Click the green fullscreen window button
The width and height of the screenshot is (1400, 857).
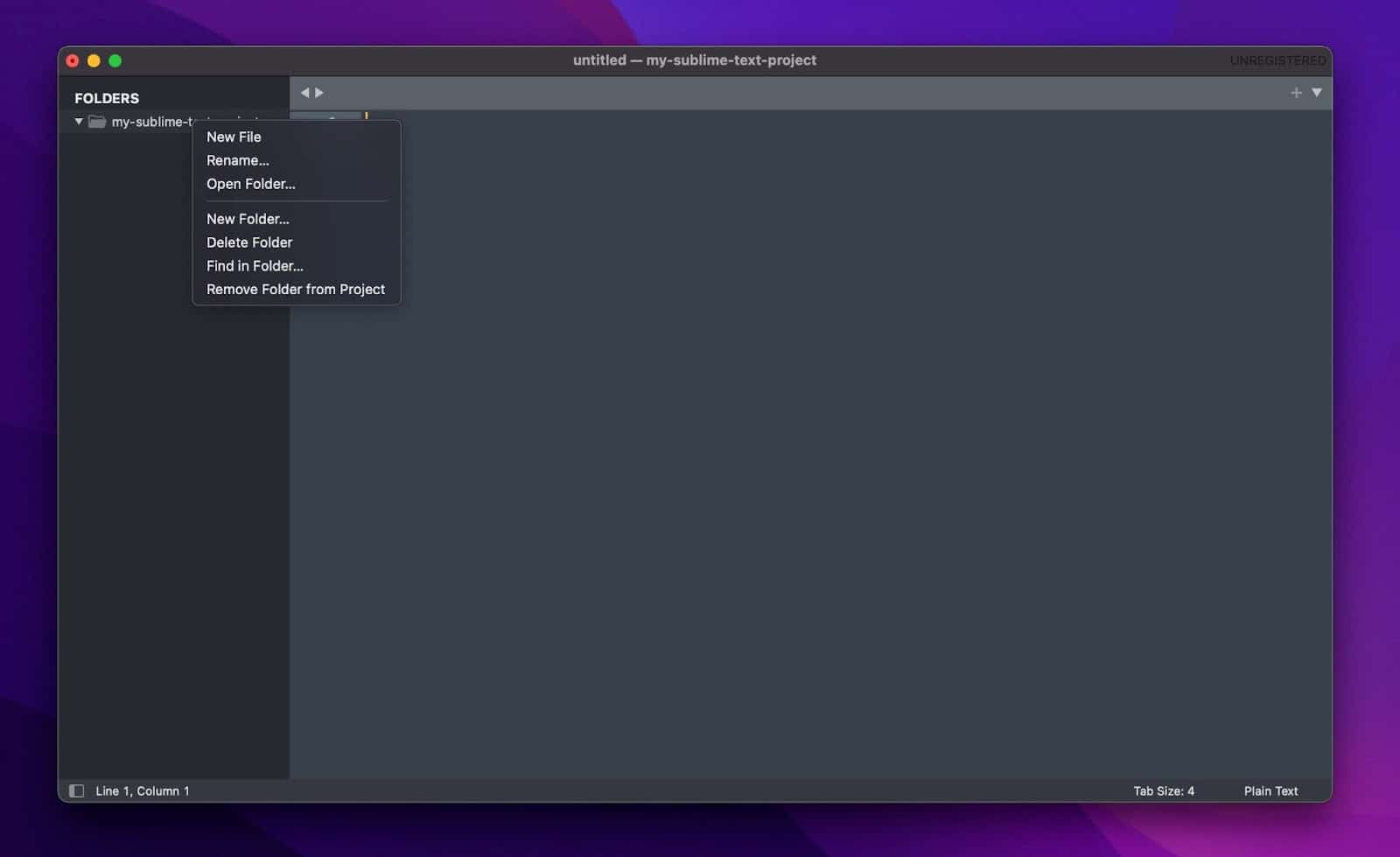pos(115,60)
